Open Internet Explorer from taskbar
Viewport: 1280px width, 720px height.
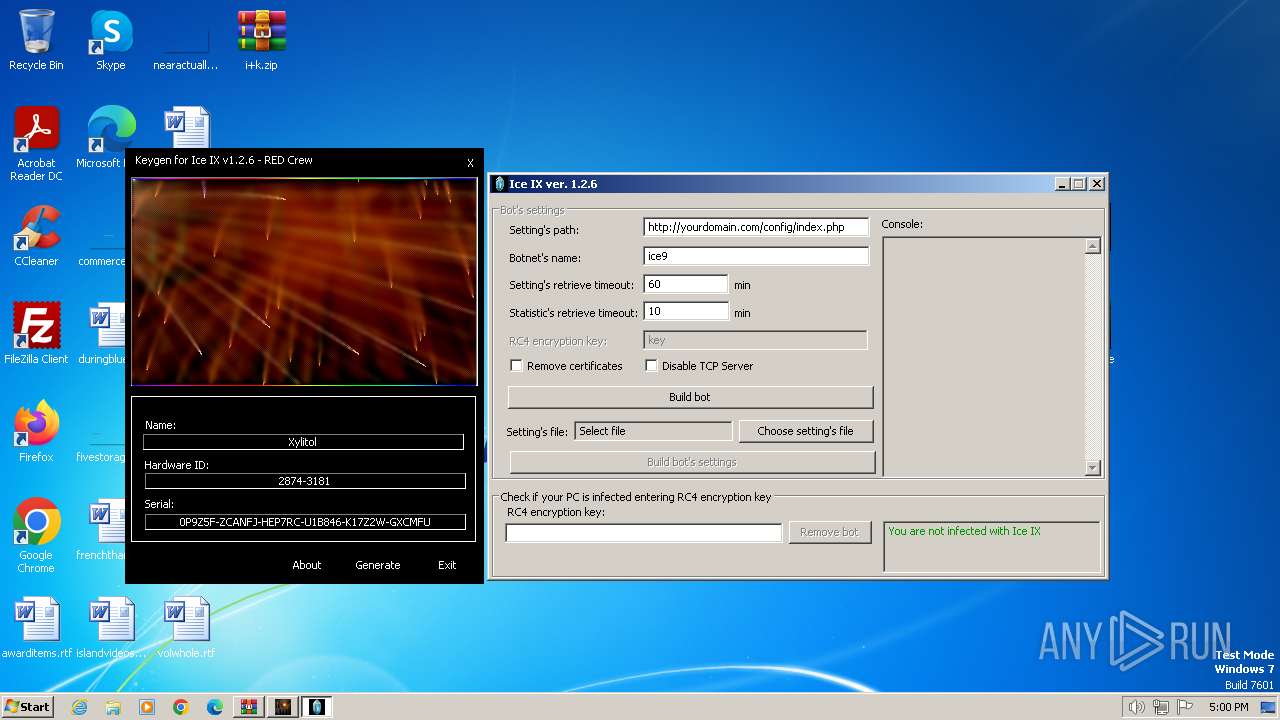[79, 707]
